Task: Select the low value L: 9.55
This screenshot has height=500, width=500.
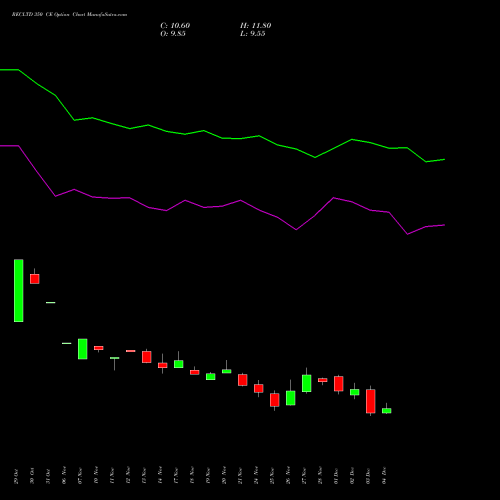Action: (253, 34)
